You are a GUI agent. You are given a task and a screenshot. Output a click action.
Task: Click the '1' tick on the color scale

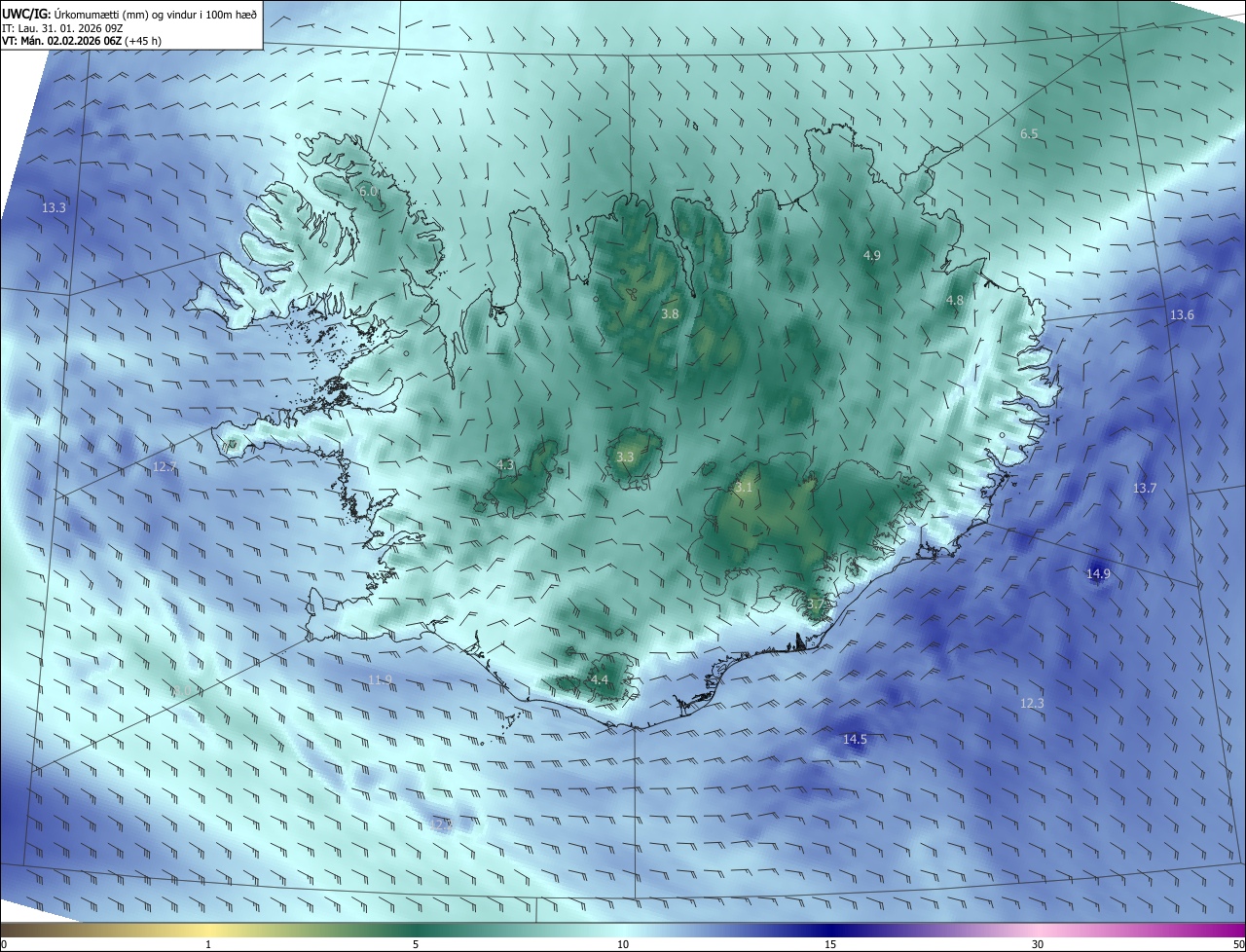point(208,944)
